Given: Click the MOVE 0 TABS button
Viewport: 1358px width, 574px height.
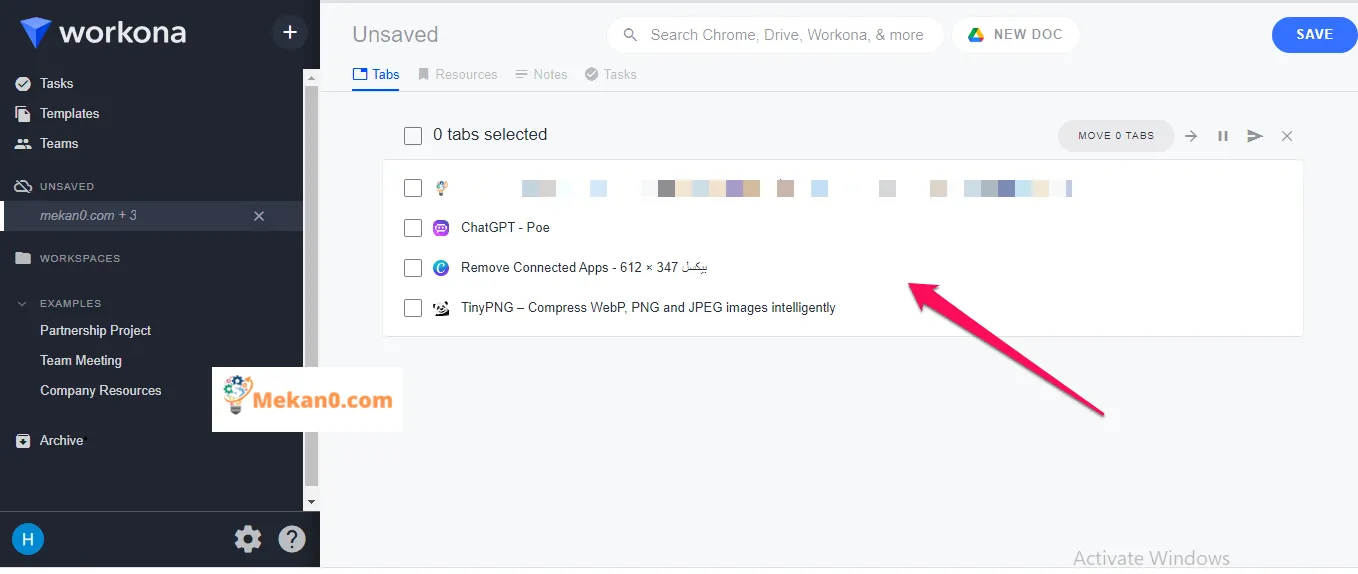Looking at the screenshot, I should coord(1116,135).
